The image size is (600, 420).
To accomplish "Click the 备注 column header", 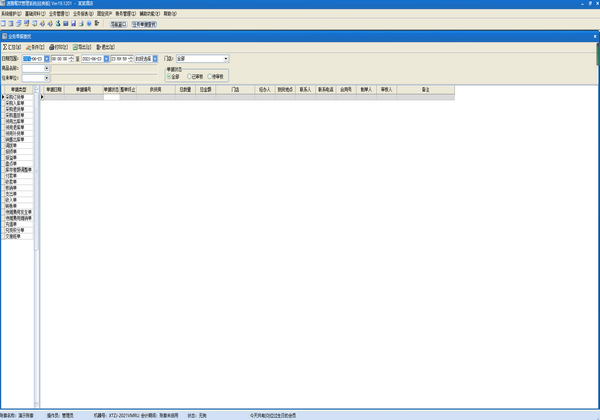I will pyautogui.click(x=425, y=89).
